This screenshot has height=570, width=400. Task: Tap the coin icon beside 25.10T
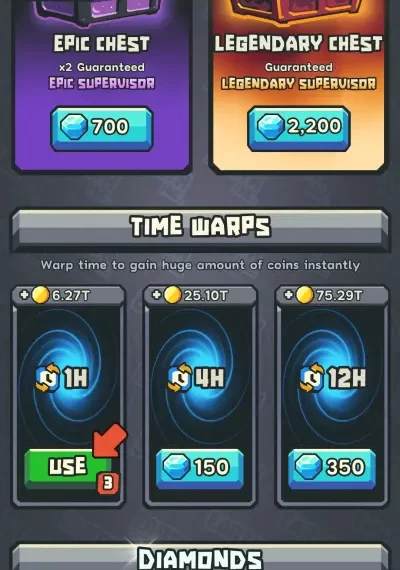pos(172,295)
